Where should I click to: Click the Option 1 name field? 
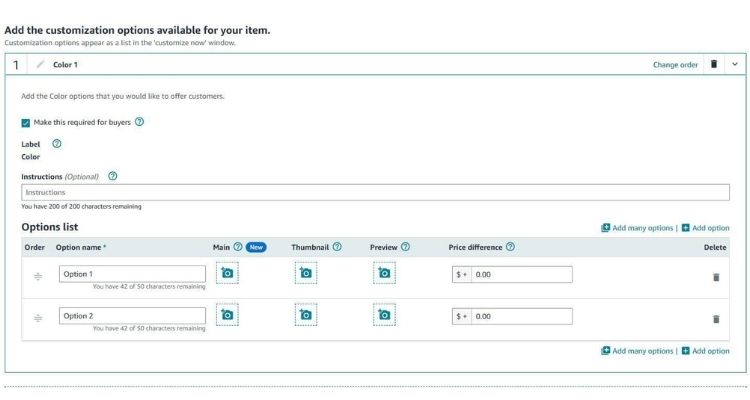132,274
